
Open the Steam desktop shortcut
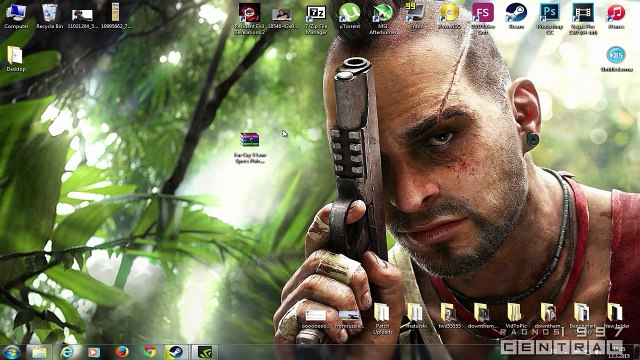click(516, 16)
